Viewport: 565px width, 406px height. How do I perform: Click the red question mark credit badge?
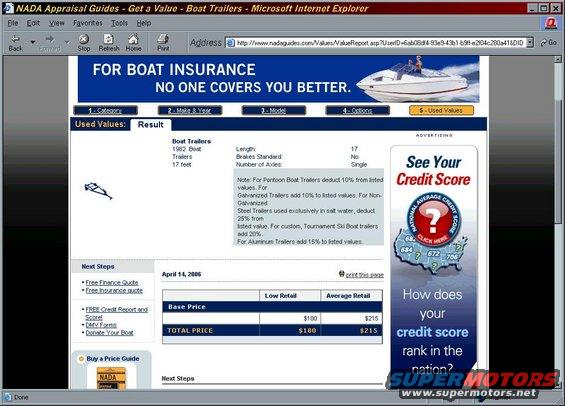point(433,219)
